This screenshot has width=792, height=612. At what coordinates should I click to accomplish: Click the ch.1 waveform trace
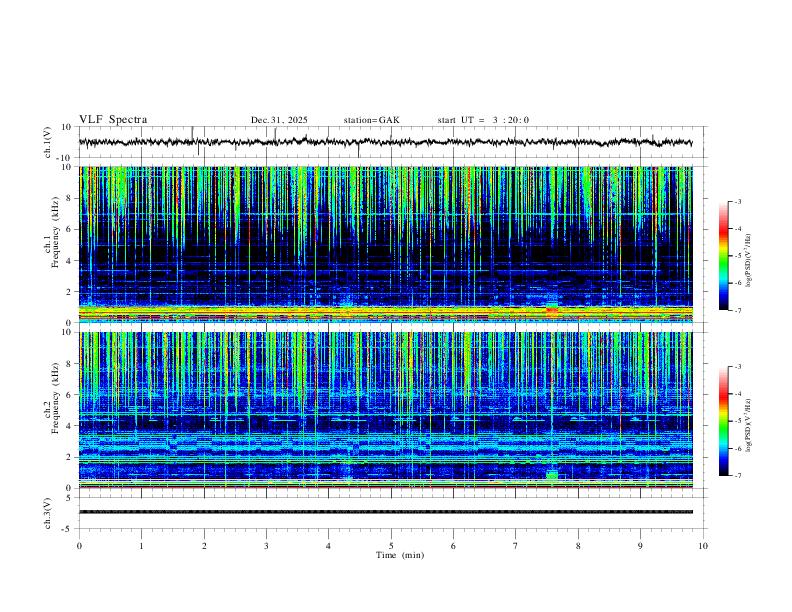coord(385,142)
